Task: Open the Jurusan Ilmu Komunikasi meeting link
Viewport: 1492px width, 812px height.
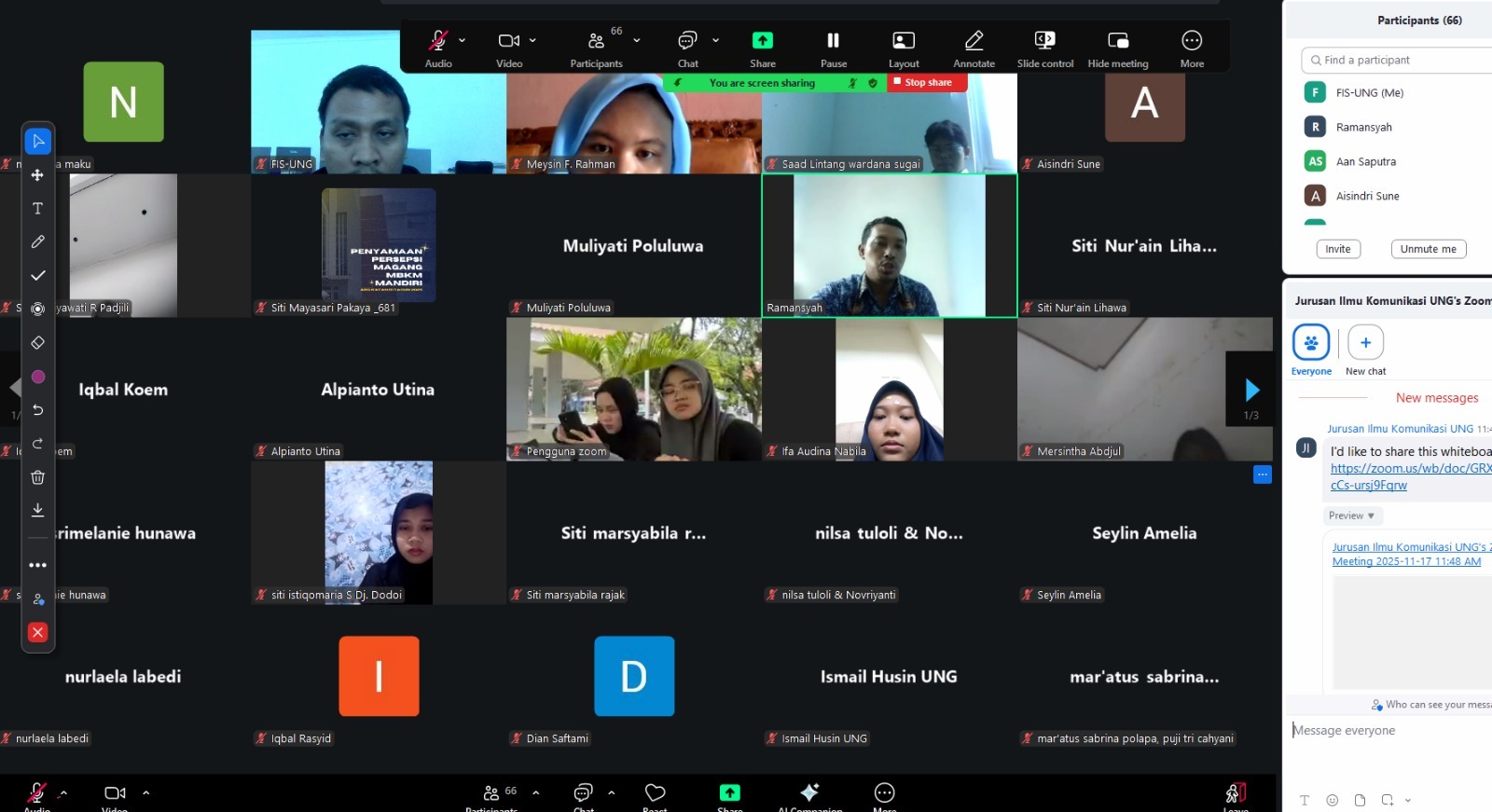Action: 1412,554
